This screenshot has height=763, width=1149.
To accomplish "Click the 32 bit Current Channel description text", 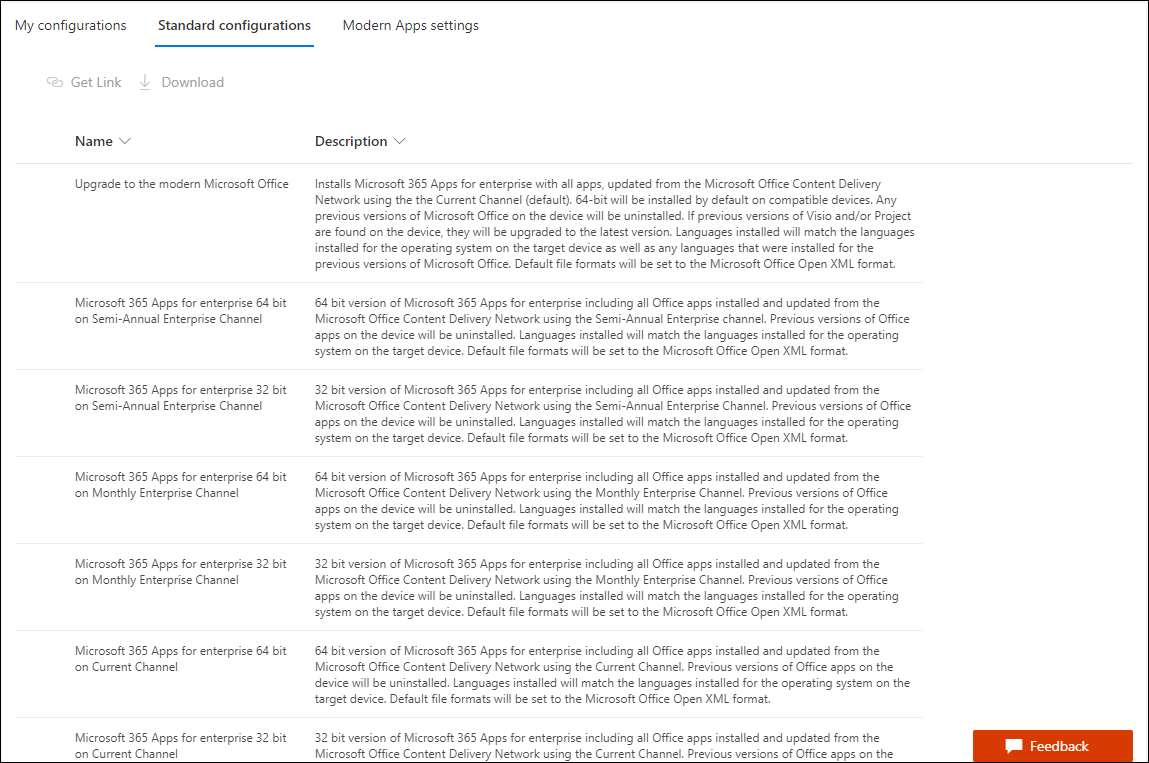I will (x=605, y=746).
